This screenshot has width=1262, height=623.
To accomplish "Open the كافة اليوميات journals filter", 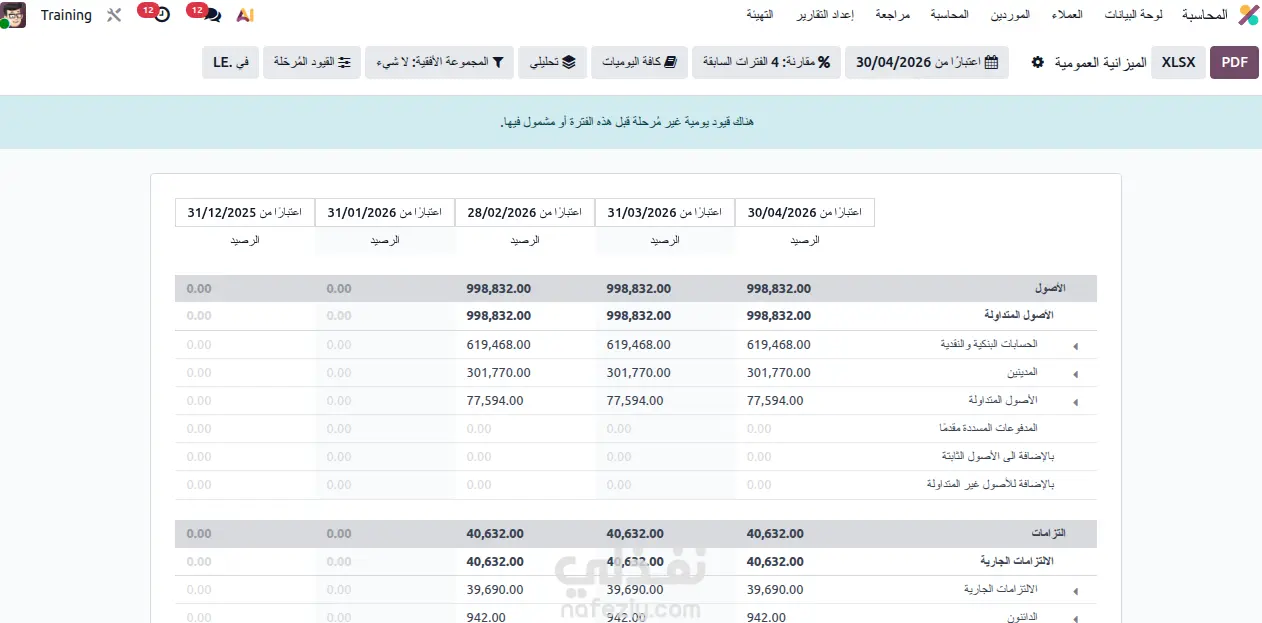I will click(x=639, y=62).
